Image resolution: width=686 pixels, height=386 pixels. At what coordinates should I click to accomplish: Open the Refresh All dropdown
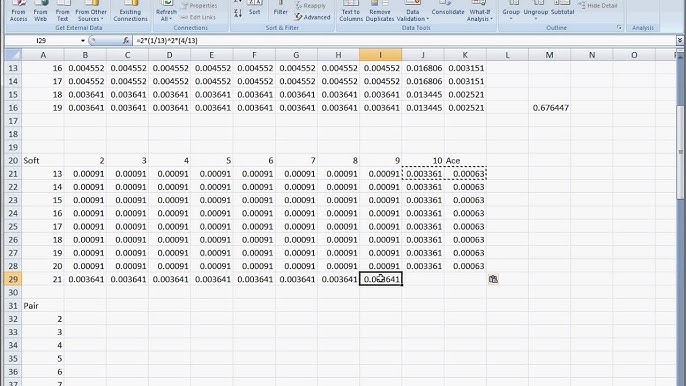[166, 11]
